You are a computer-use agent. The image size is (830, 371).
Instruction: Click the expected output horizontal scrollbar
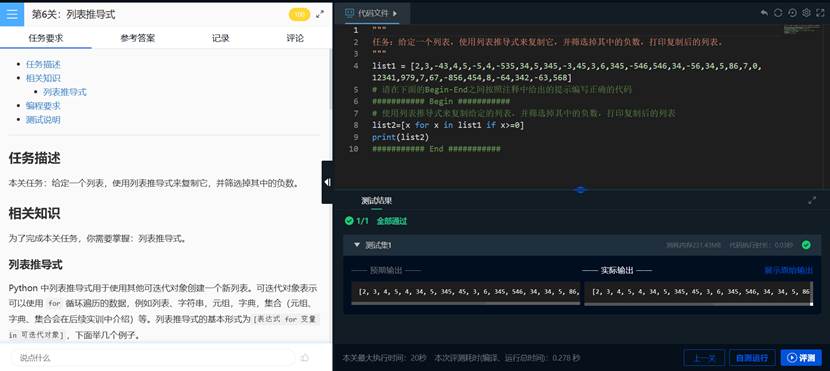[x=466, y=303]
